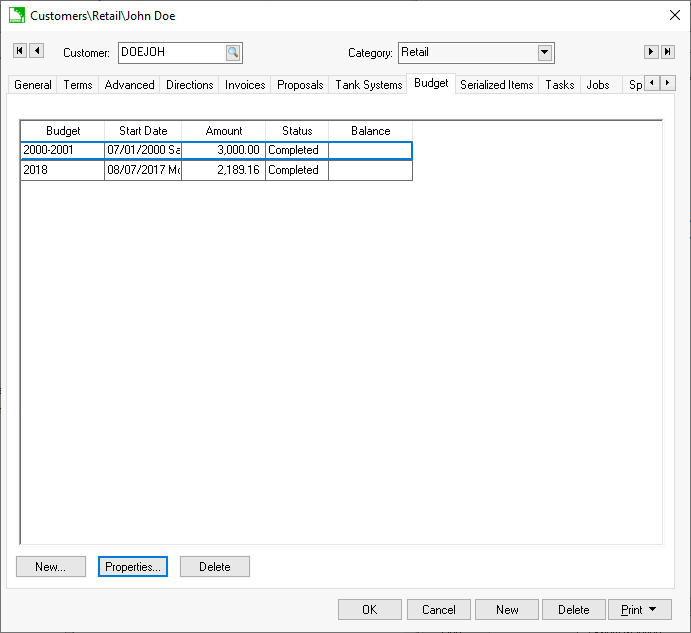Viewport: 691px width, 633px height.
Task: Click the customer lookup magnifier icon
Action: point(233,53)
